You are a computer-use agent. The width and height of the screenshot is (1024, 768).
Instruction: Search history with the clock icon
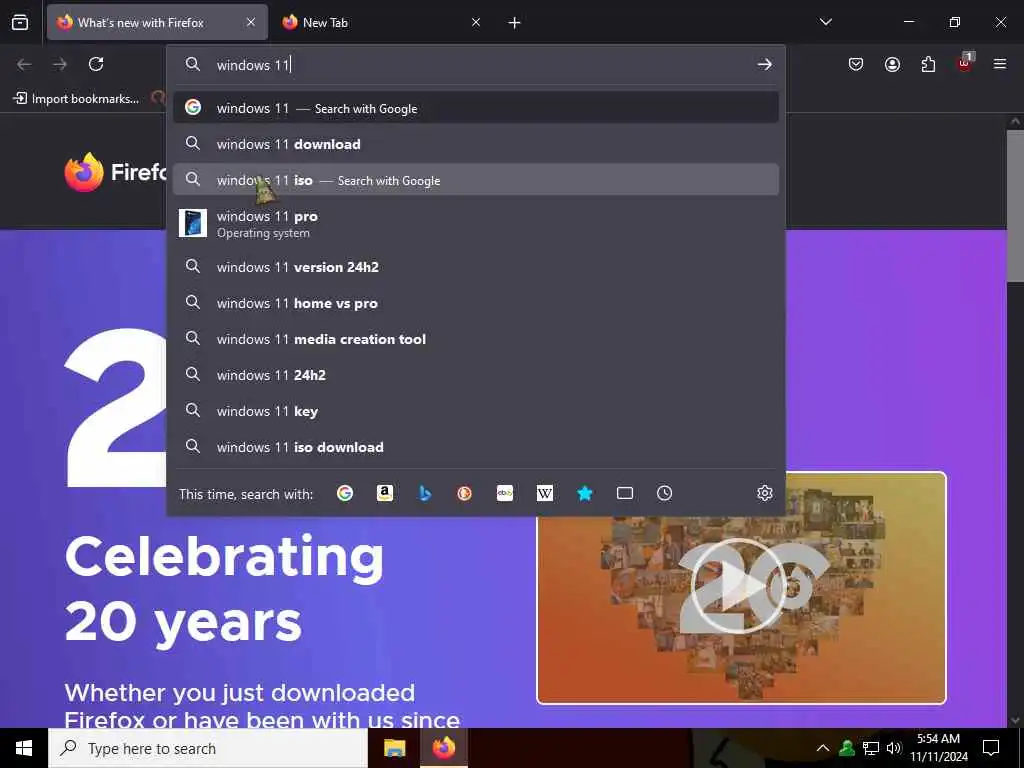(664, 493)
